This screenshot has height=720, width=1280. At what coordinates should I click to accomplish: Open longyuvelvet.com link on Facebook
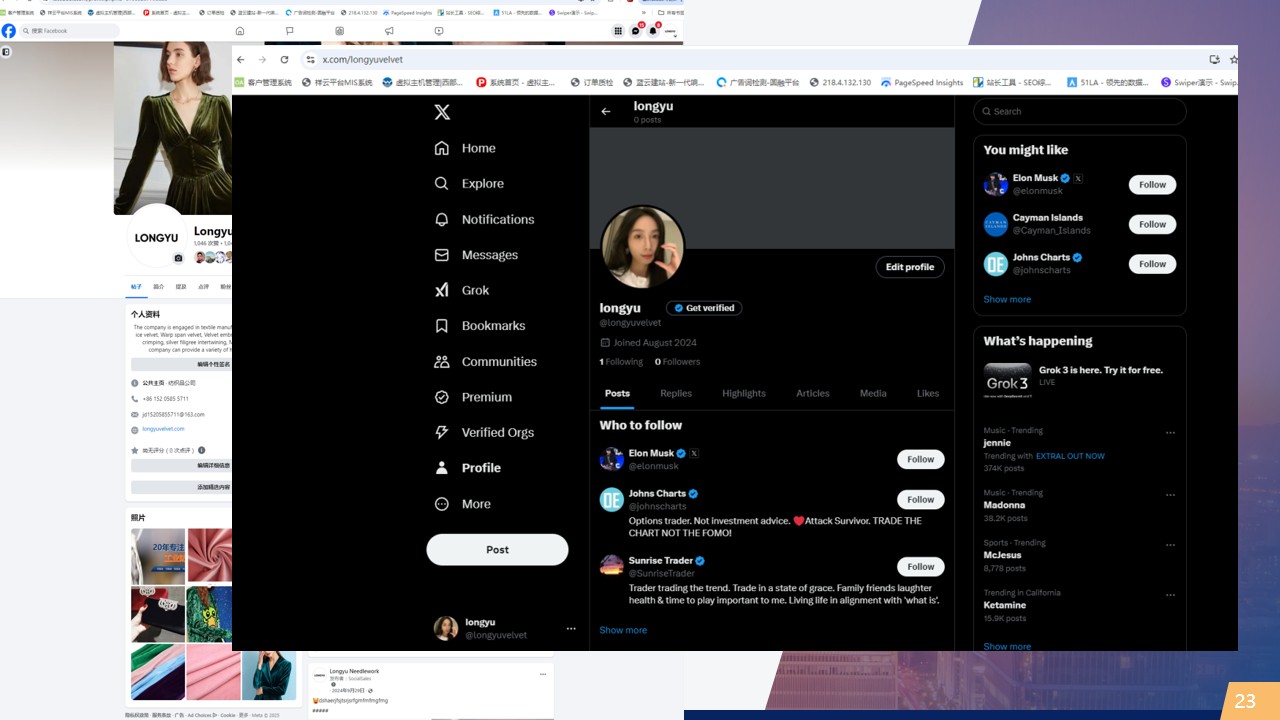tap(163, 429)
